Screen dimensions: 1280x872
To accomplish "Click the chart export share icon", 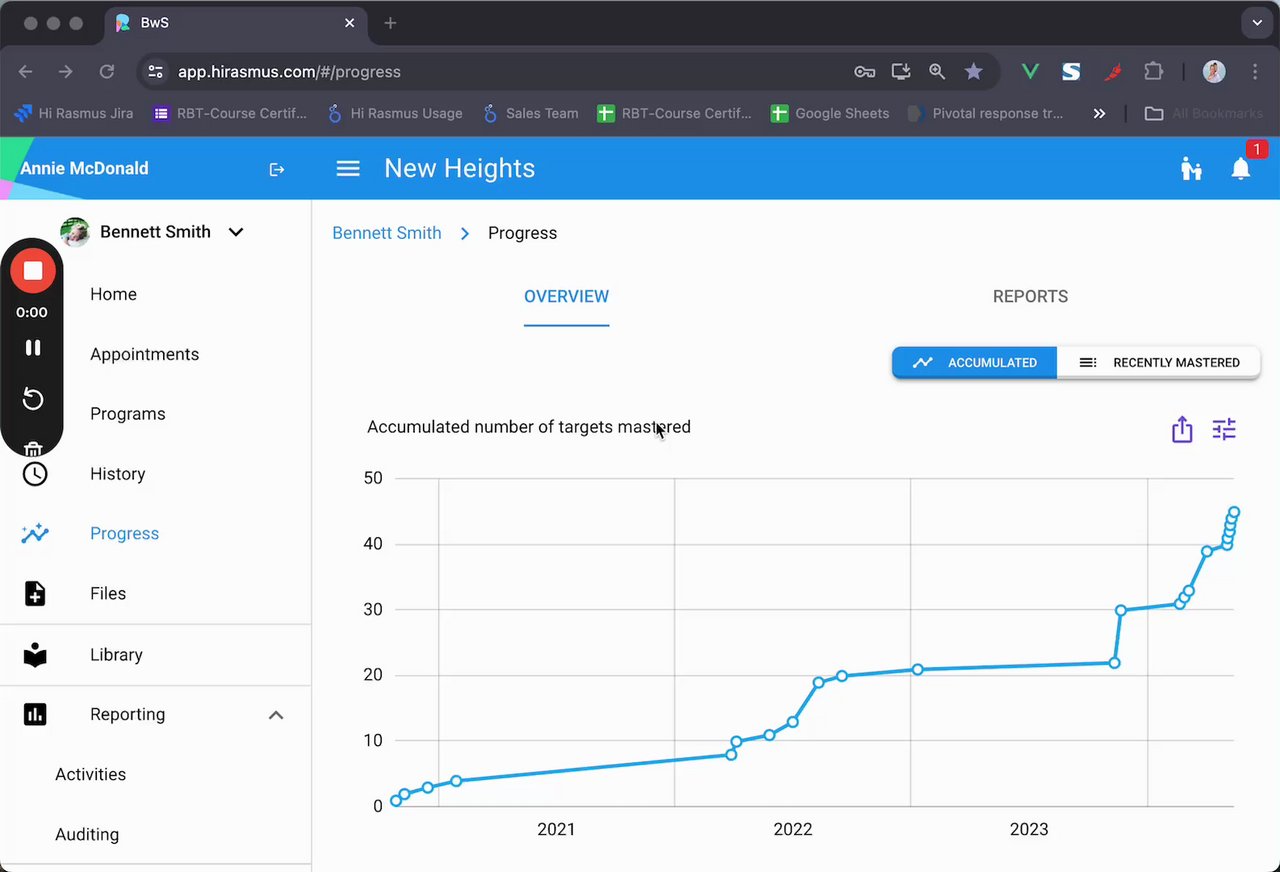I will [1182, 429].
